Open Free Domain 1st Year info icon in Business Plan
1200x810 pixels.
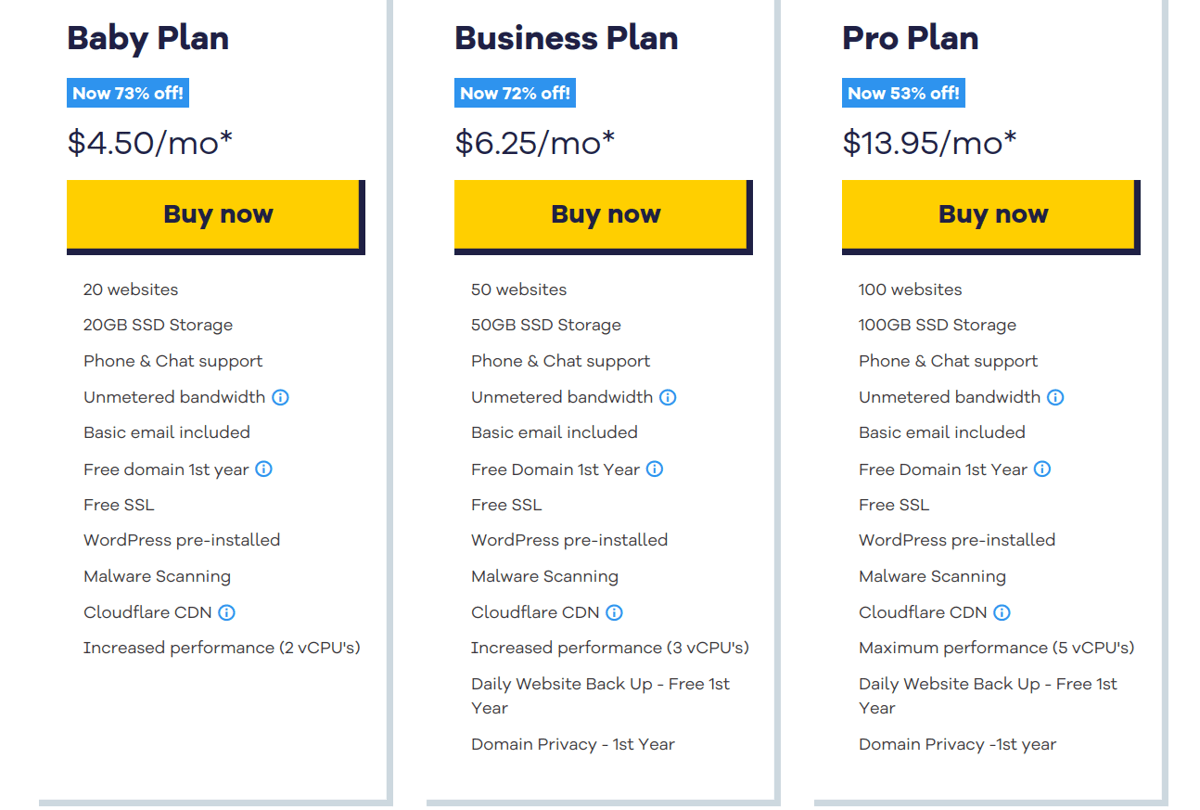[655, 469]
